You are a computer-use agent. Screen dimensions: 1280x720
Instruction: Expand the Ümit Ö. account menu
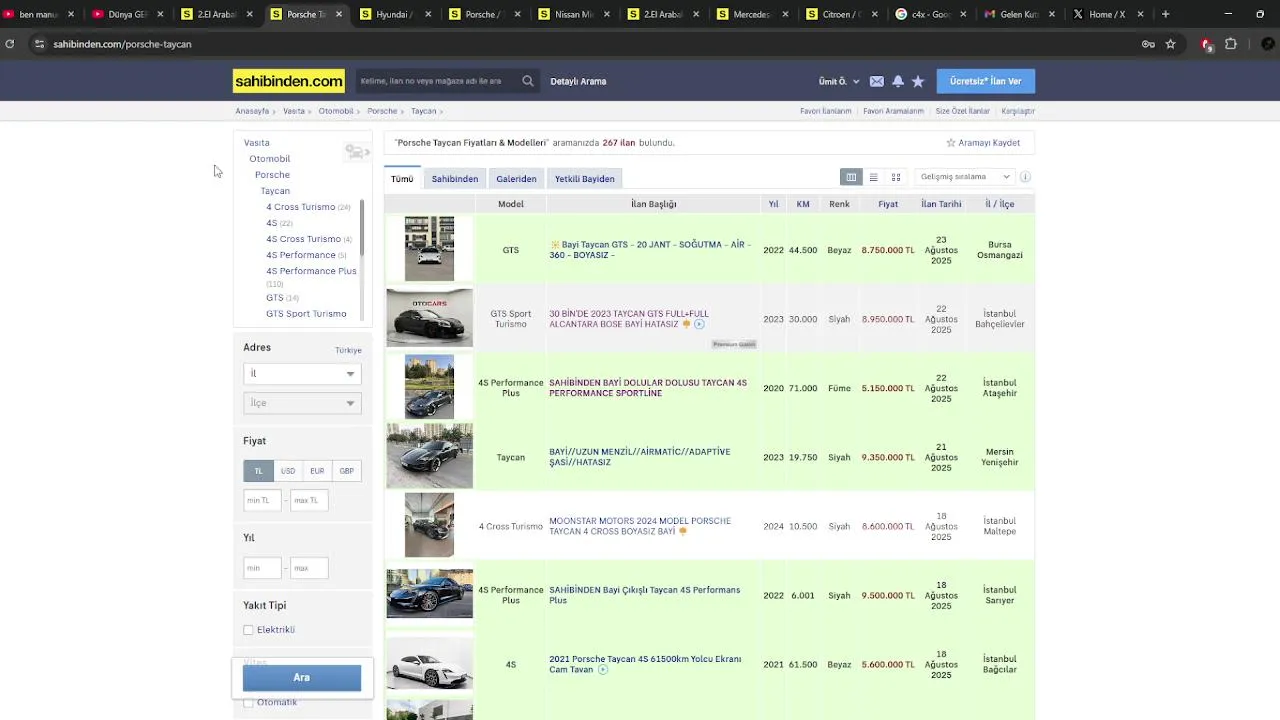click(839, 81)
